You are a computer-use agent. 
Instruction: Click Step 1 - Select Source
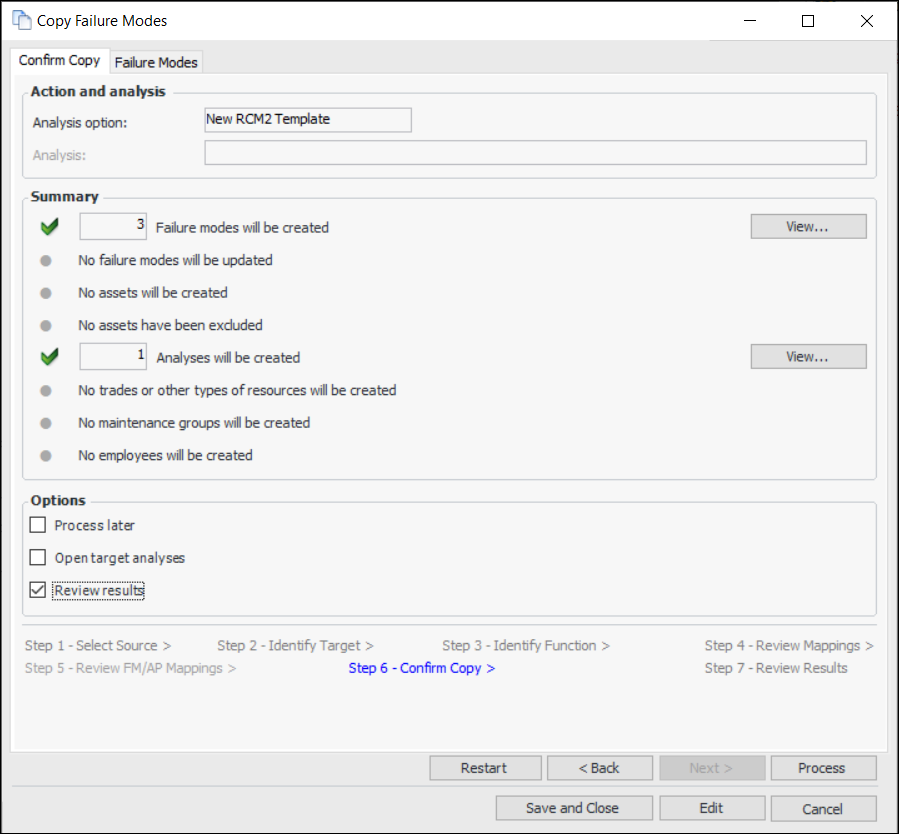click(x=98, y=645)
